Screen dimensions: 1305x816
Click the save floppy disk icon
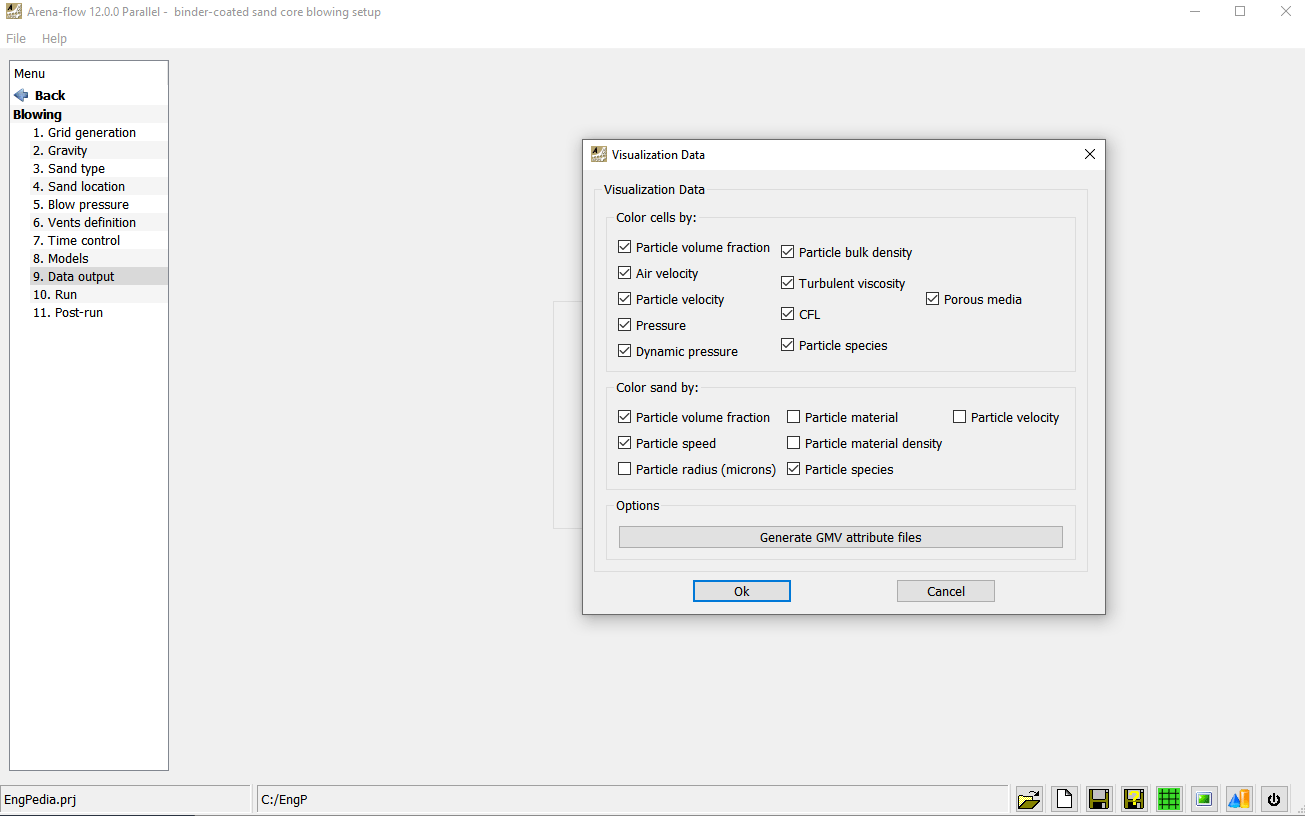[1099, 799]
